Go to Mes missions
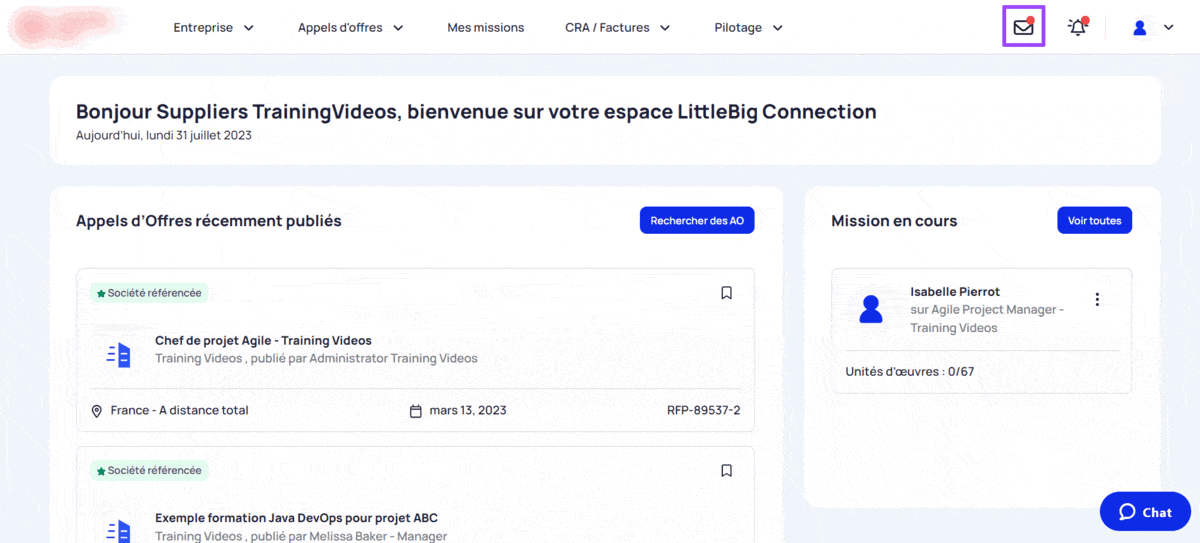 pyautogui.click(x=486, y=28)
